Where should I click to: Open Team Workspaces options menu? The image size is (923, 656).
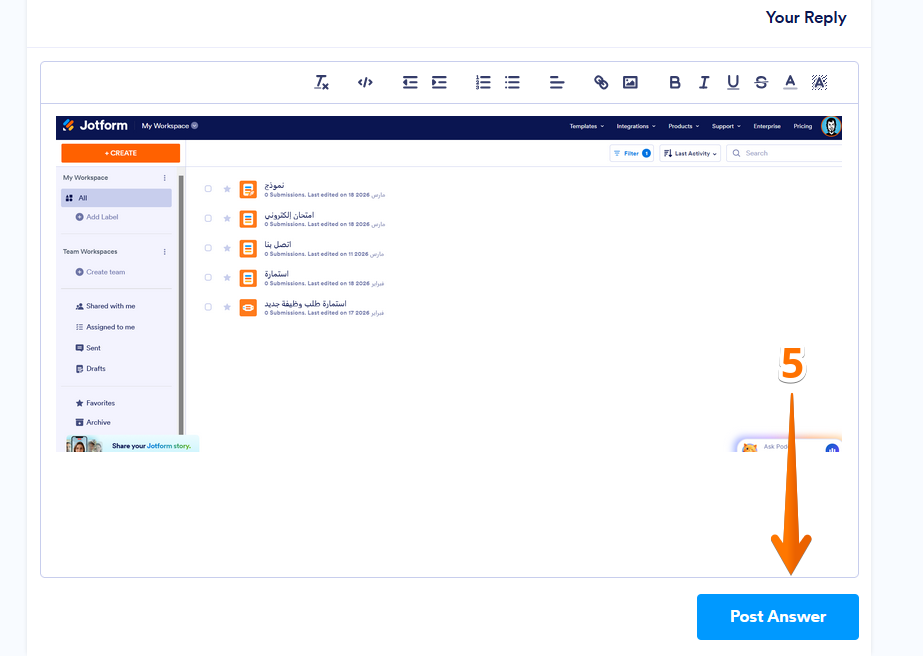pos(164,251)
